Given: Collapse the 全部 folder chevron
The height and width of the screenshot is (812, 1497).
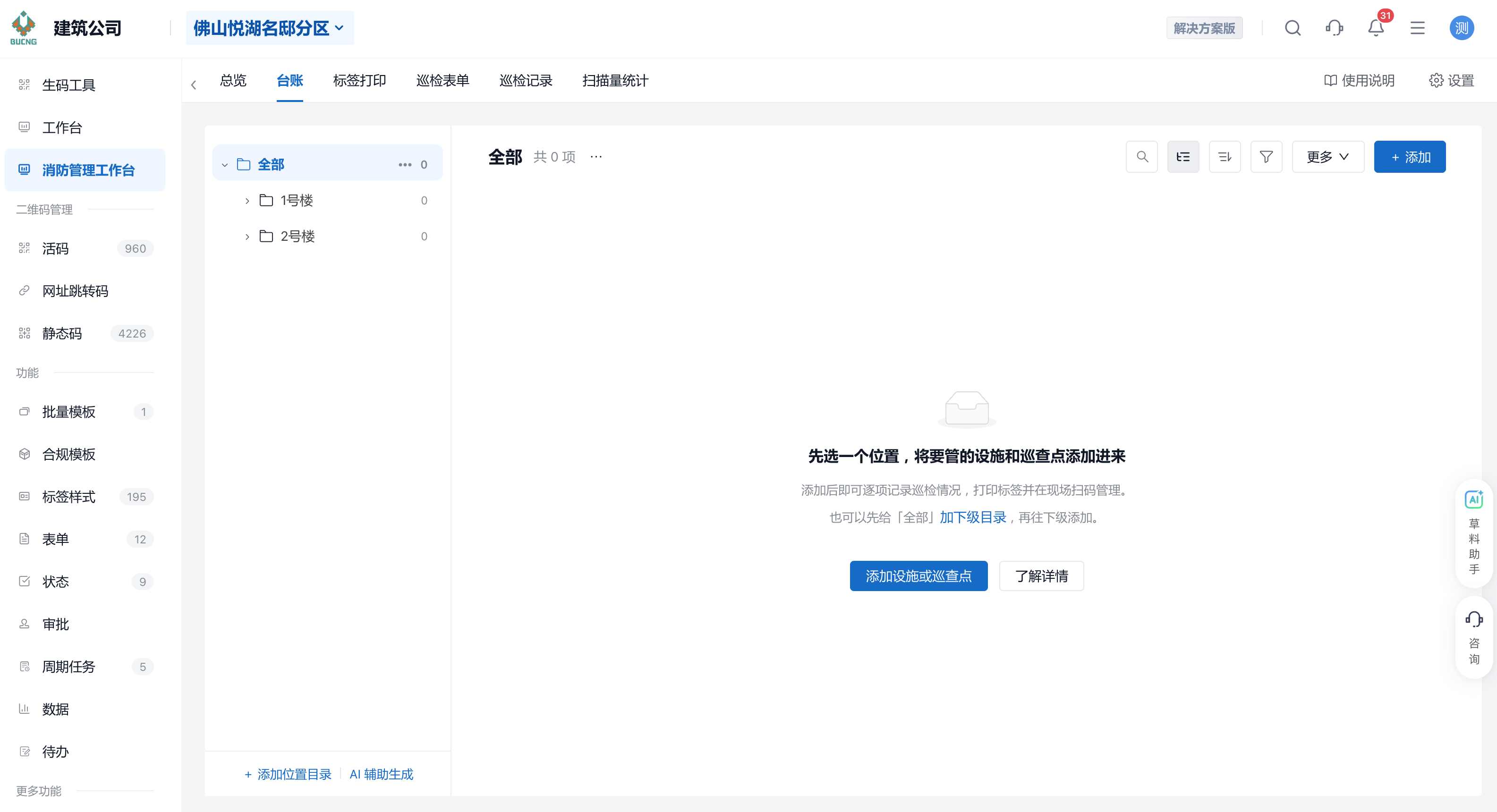Looking at the screenshot, I should point(225,165).
